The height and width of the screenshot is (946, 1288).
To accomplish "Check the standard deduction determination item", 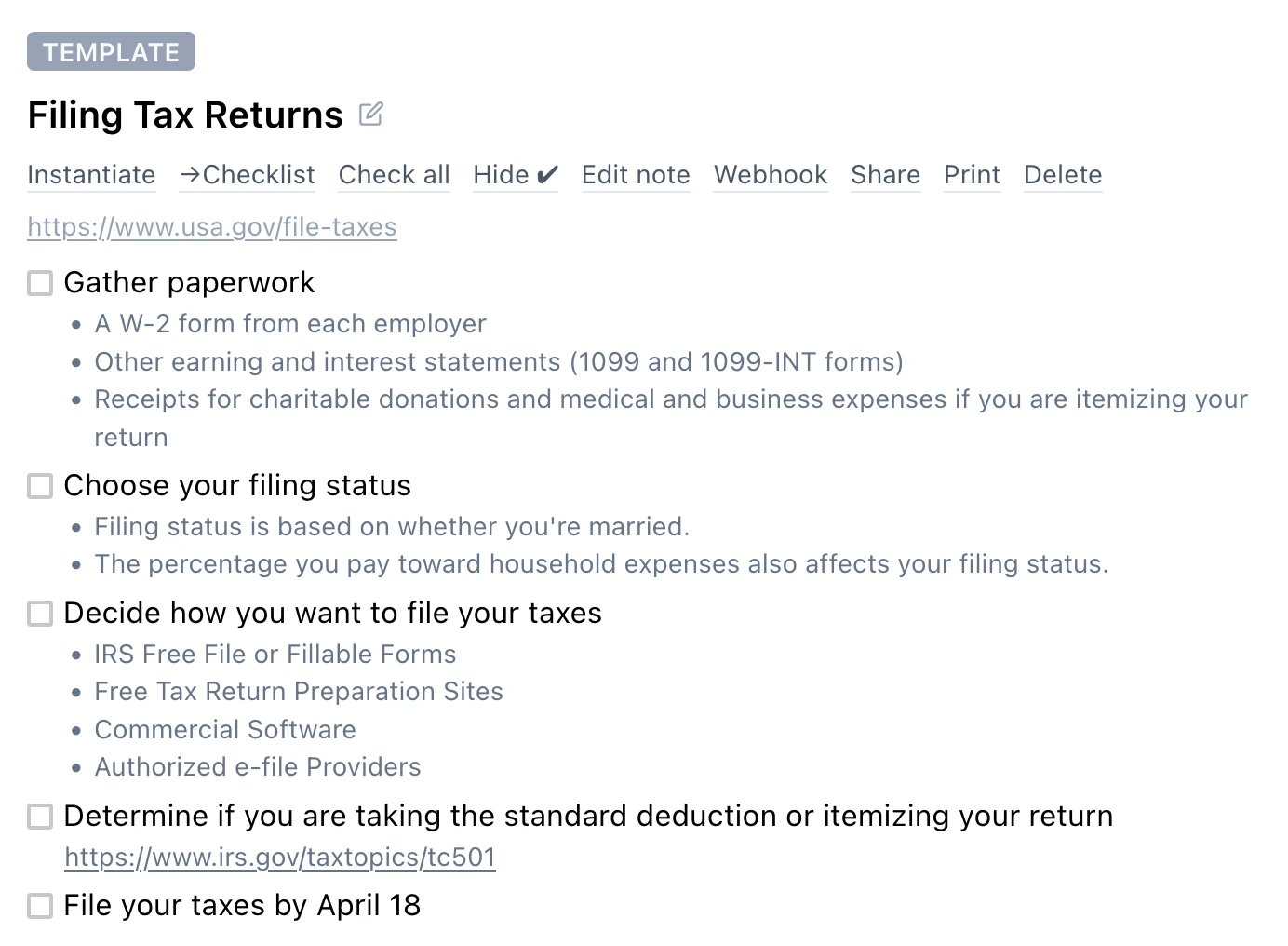I will click(x=39, y=817).
